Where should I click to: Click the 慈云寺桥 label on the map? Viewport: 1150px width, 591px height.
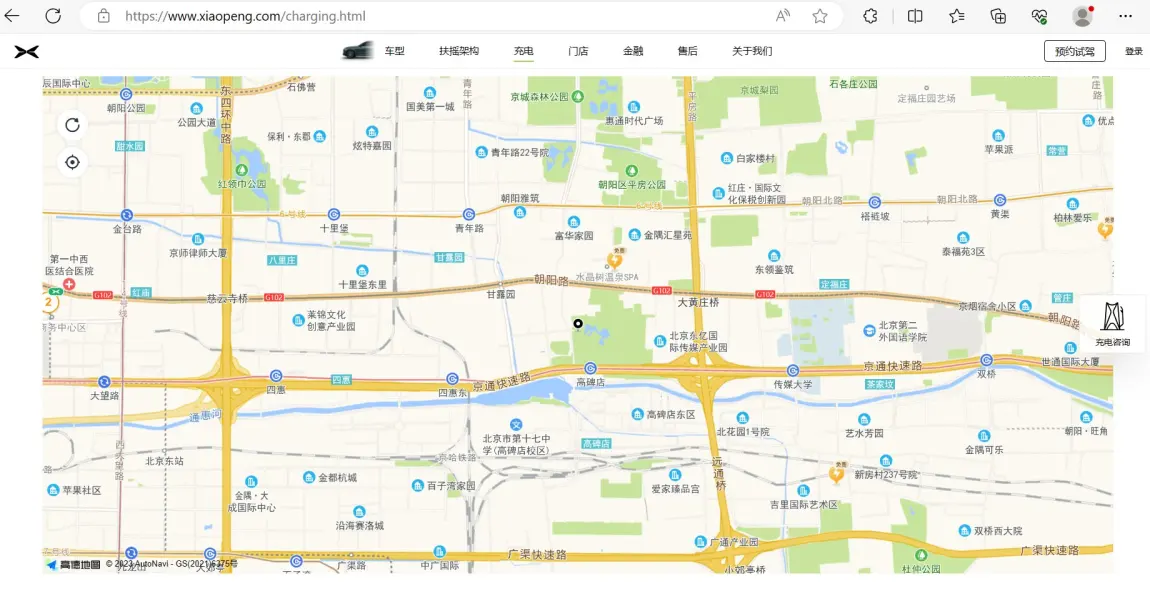227,298
